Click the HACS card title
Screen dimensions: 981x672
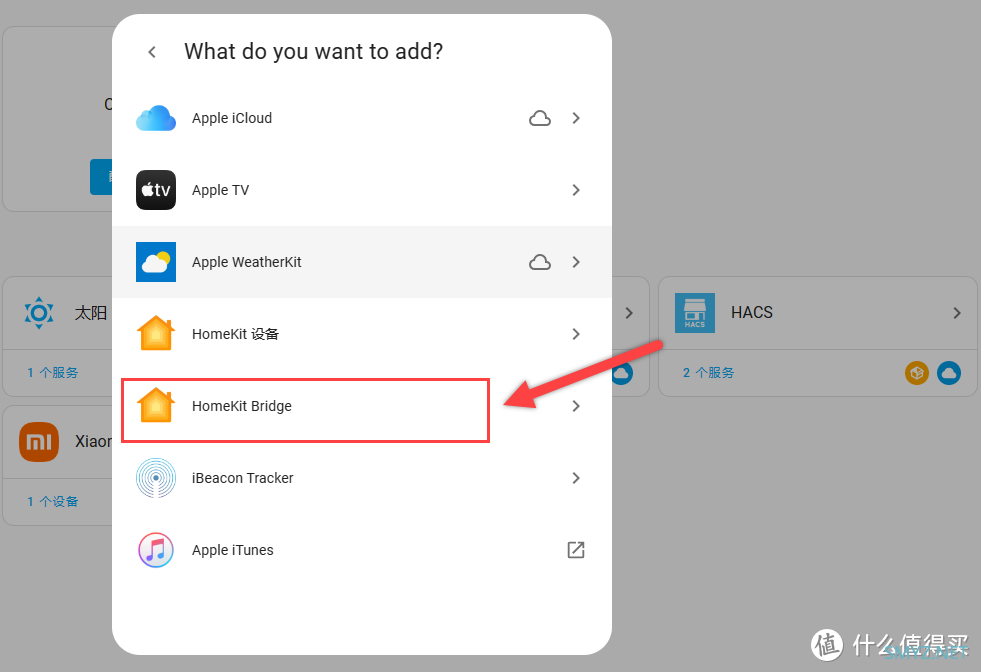752,313
